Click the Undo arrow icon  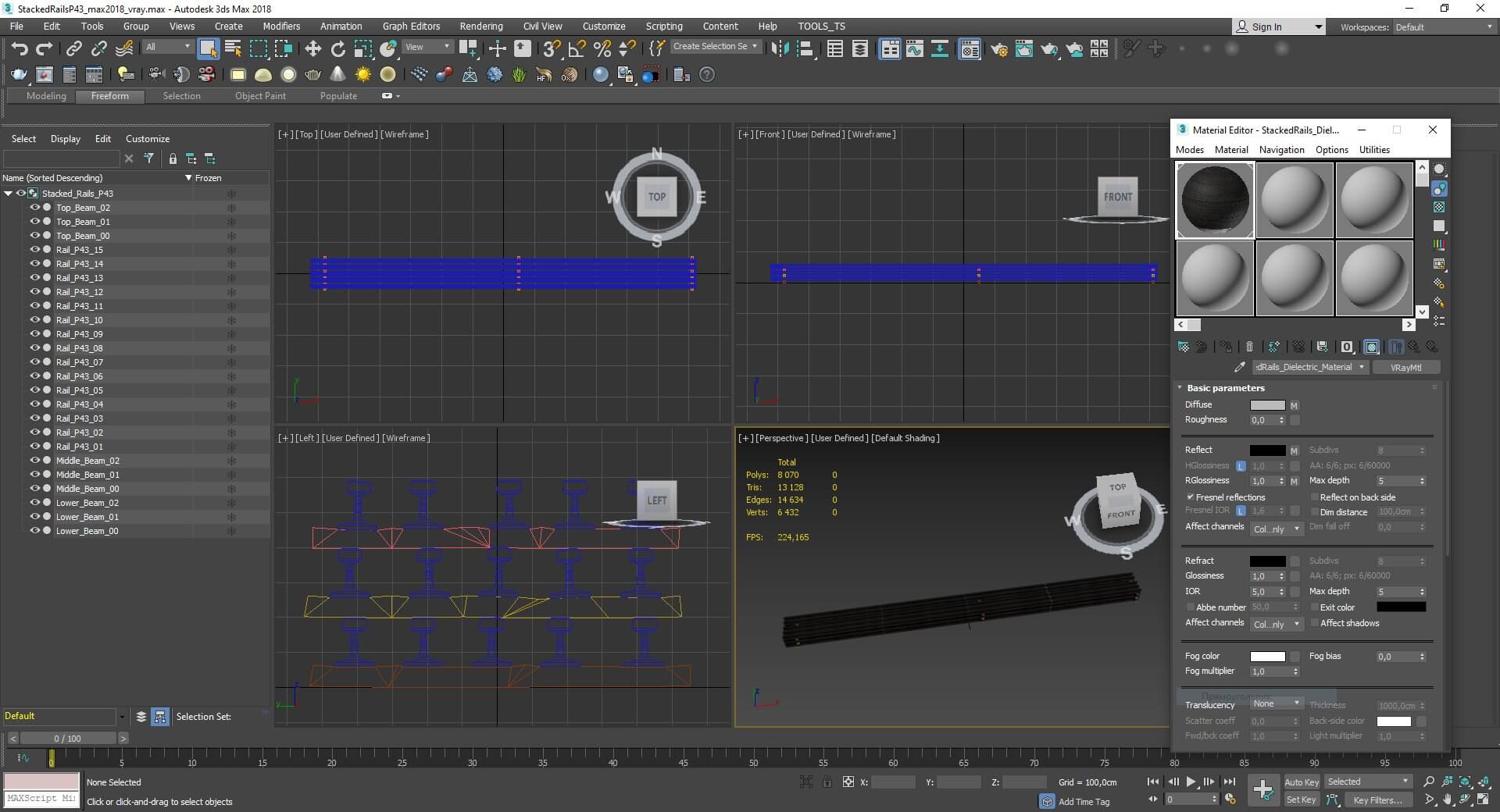[19, 48]
